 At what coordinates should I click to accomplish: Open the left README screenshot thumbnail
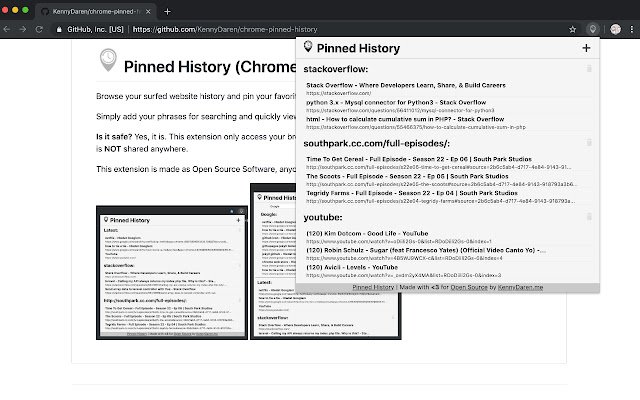point(172,273)
